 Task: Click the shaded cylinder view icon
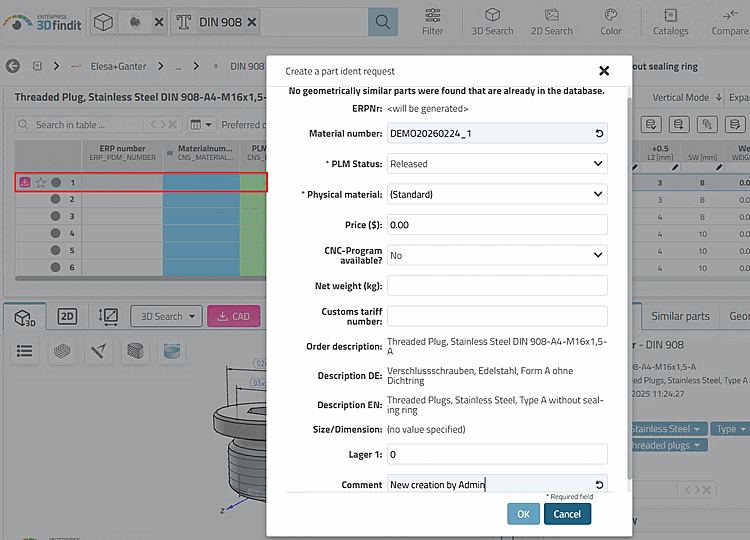(135, 351)
